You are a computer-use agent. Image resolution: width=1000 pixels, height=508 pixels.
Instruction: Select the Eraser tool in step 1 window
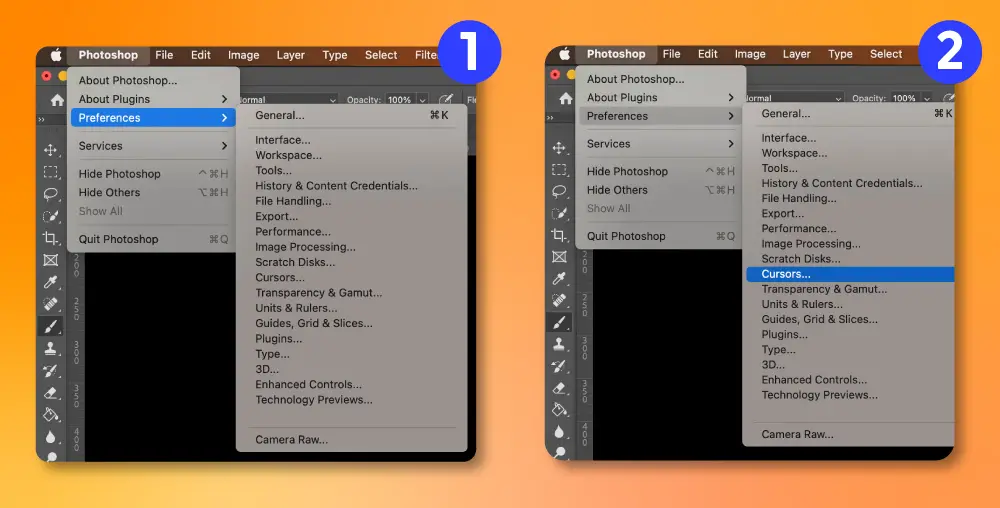[50, 393]
